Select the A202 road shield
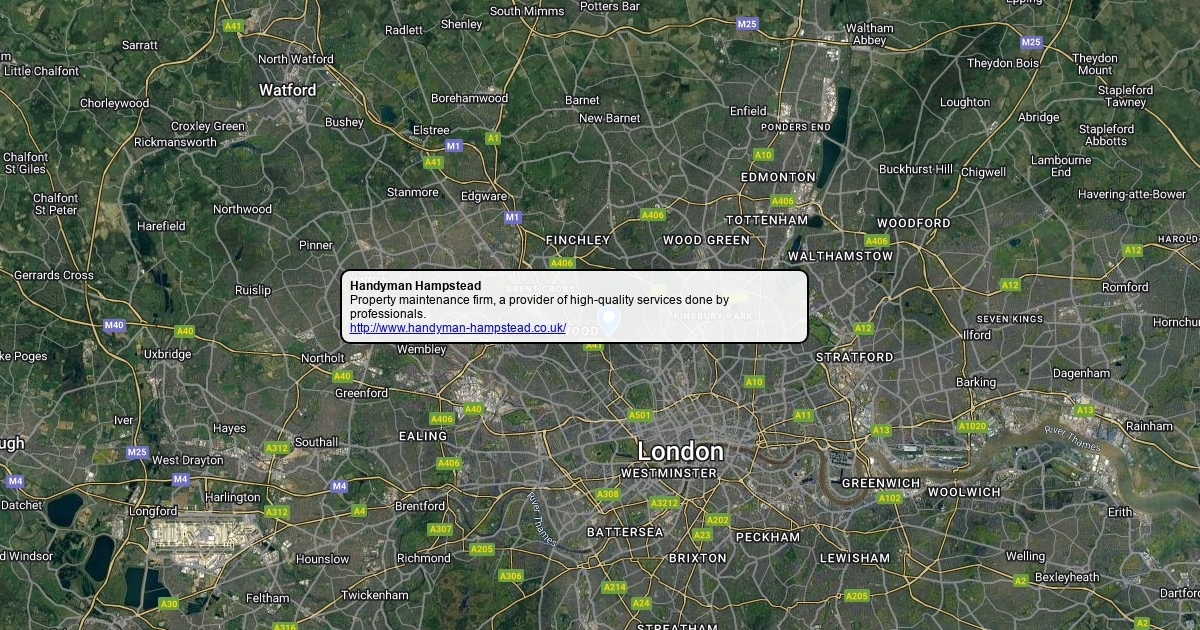Viewport: 1200px width, 630px height. pos(718,520)
